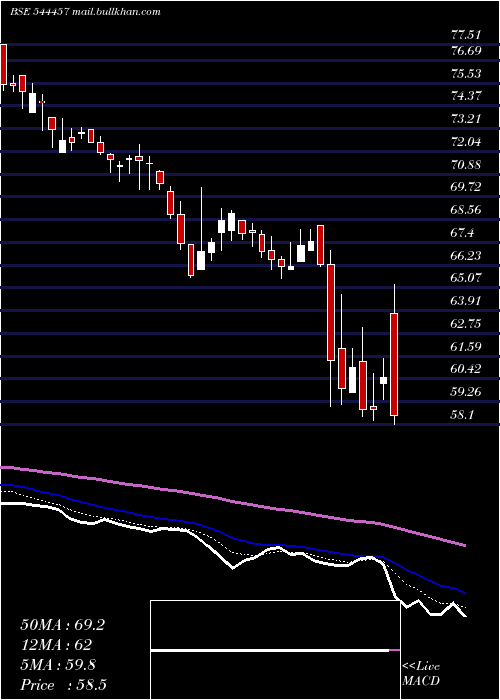This screenshot has height=700, width=500.
Task: Click the 68.56 price axis label
Action: click(x=466, y=210)
